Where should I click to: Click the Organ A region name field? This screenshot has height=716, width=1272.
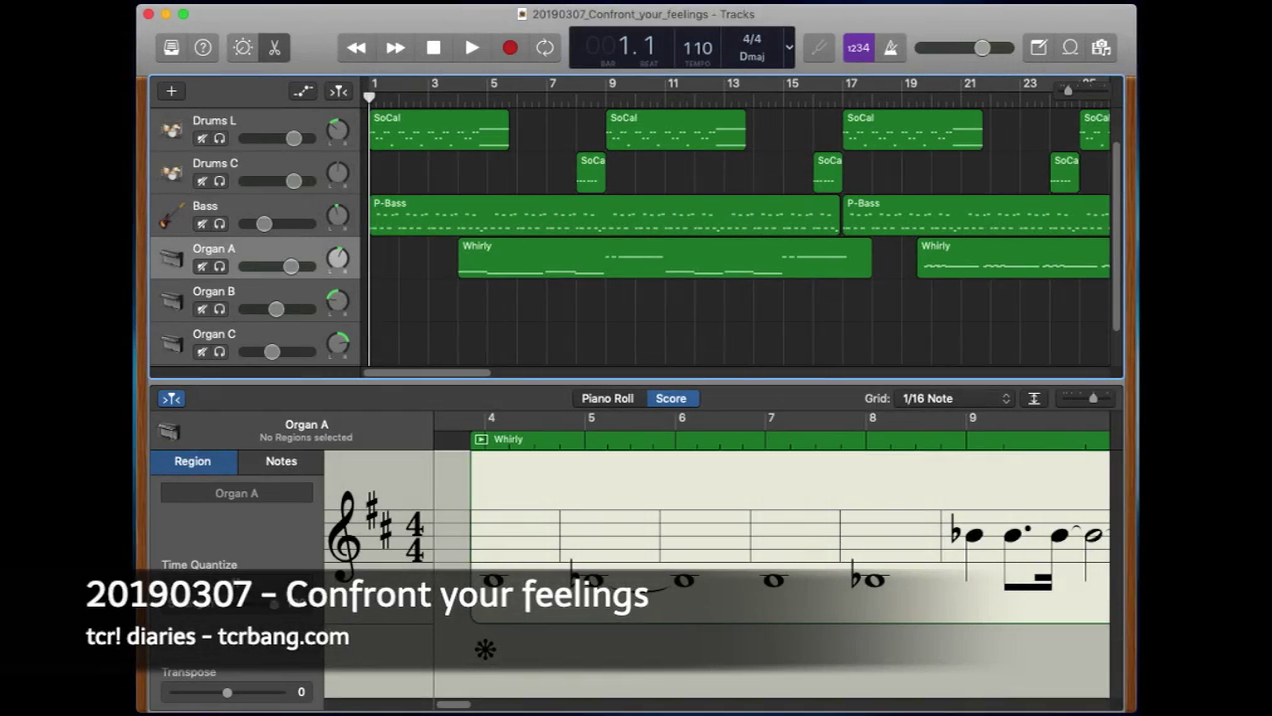point(237,493)
